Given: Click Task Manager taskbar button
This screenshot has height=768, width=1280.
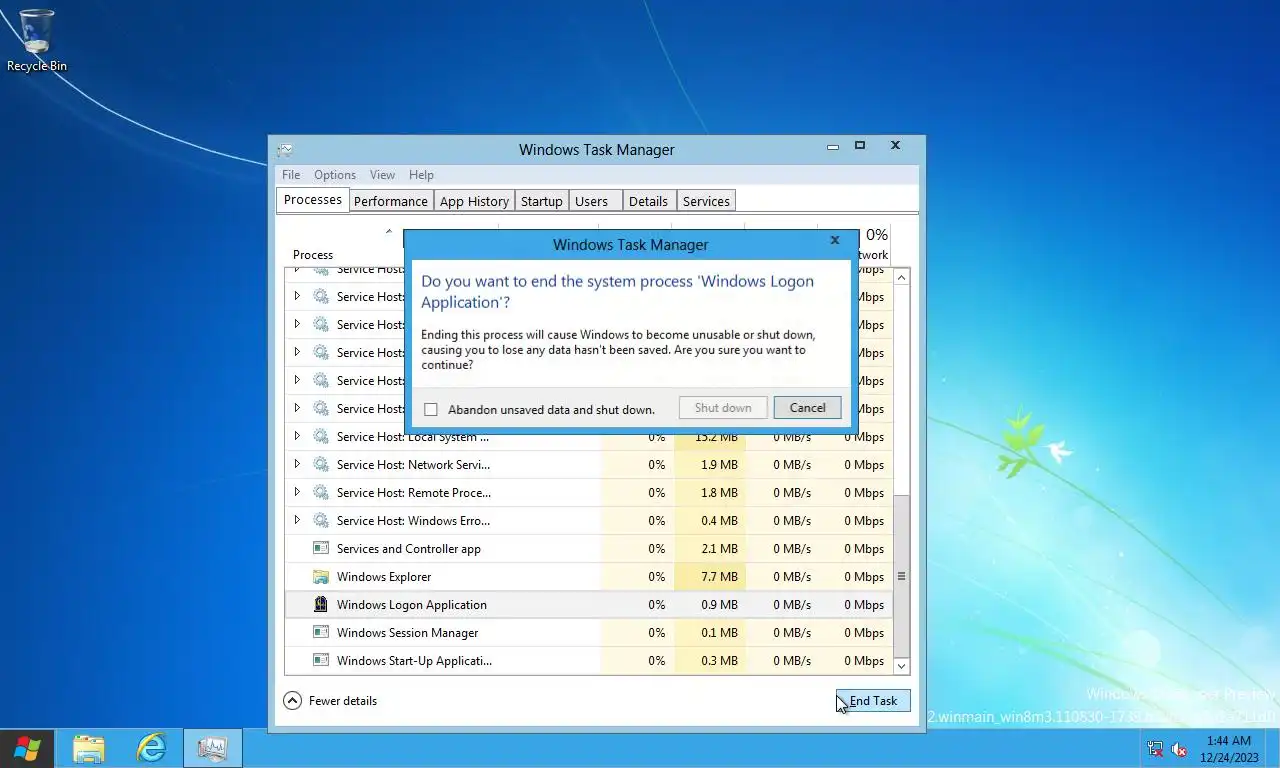Looking at the screenshot, I should point(213,748).
